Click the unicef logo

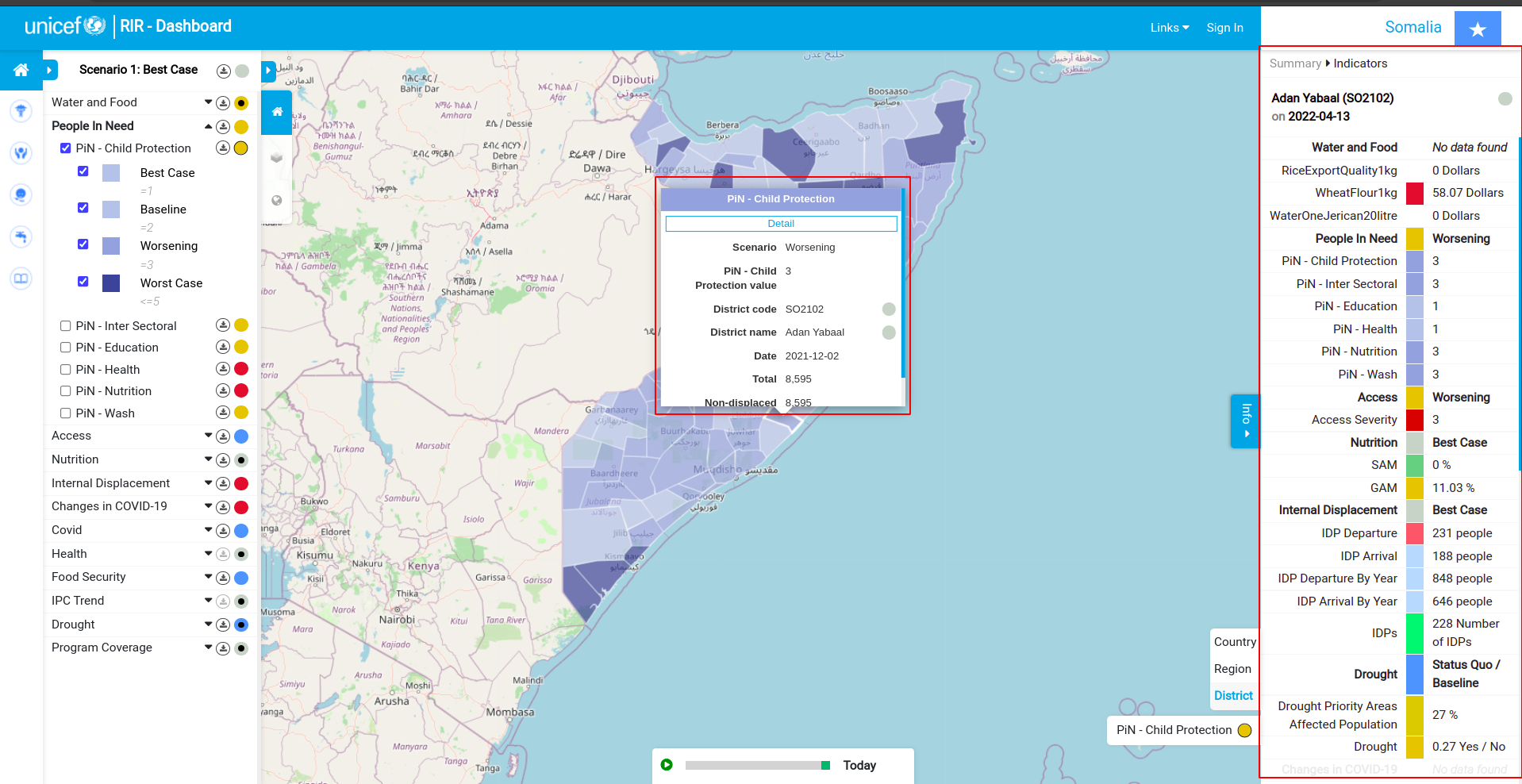[x=65, y=26]
